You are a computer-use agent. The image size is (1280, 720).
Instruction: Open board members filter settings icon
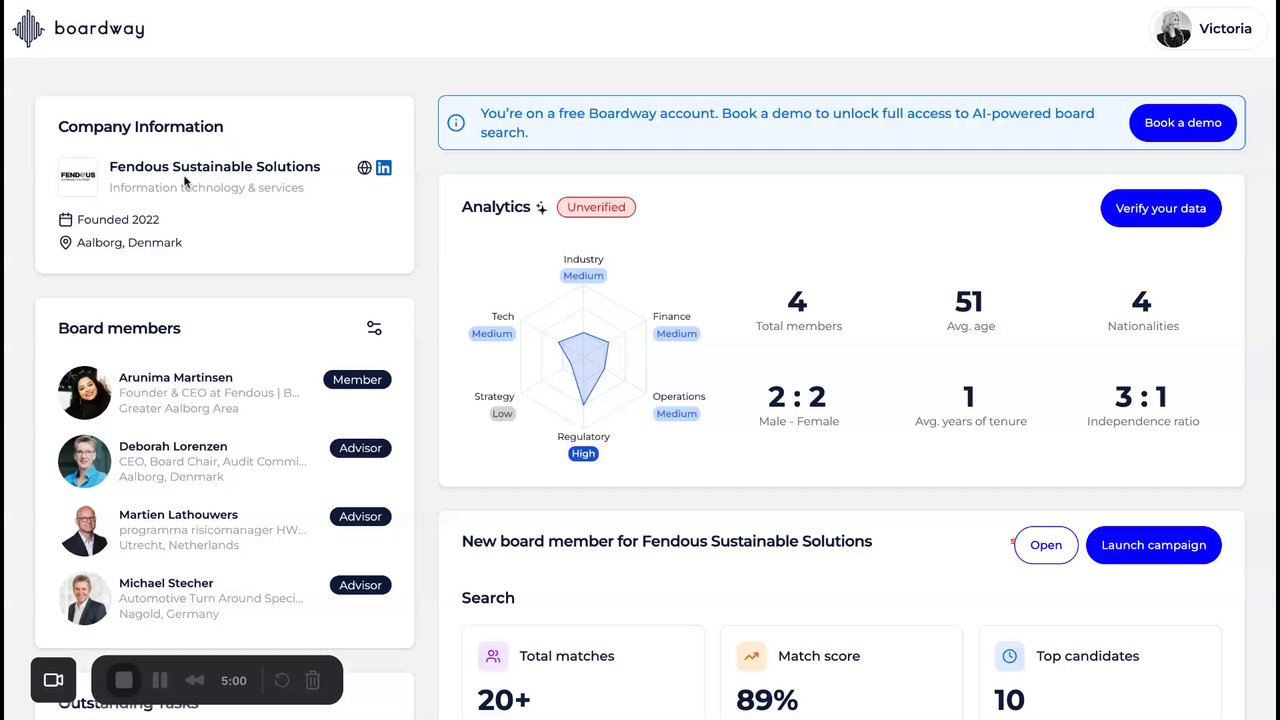pyautogui.click(x=374, y=328)
